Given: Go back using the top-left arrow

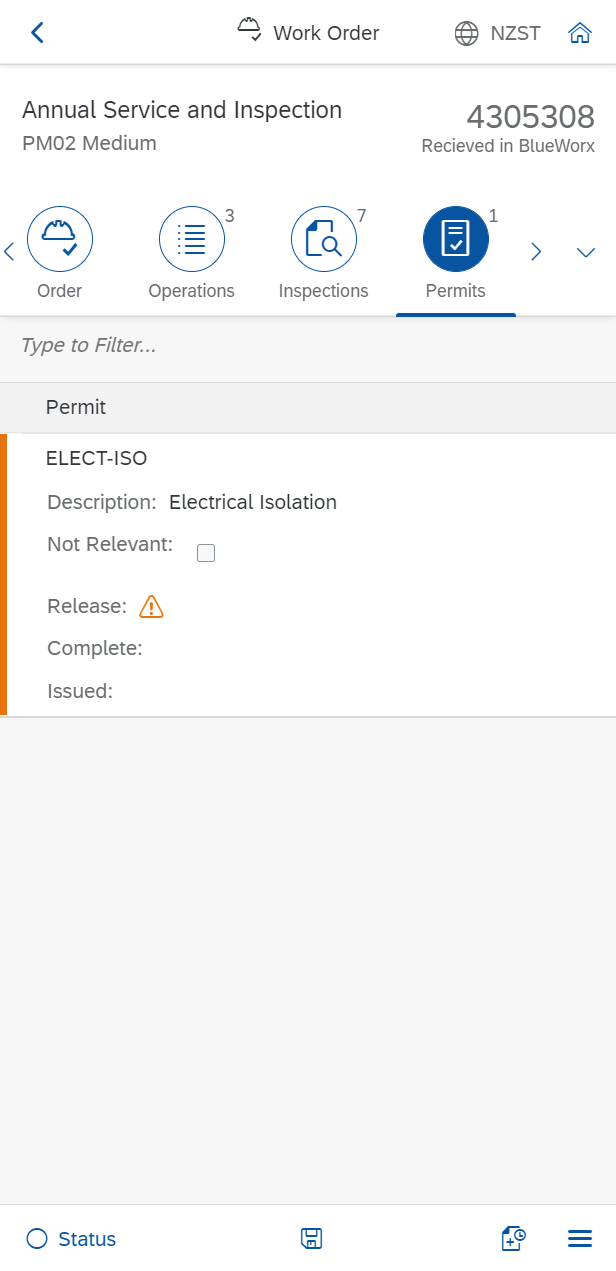Looking at the screenshot, I should point(37,33).
